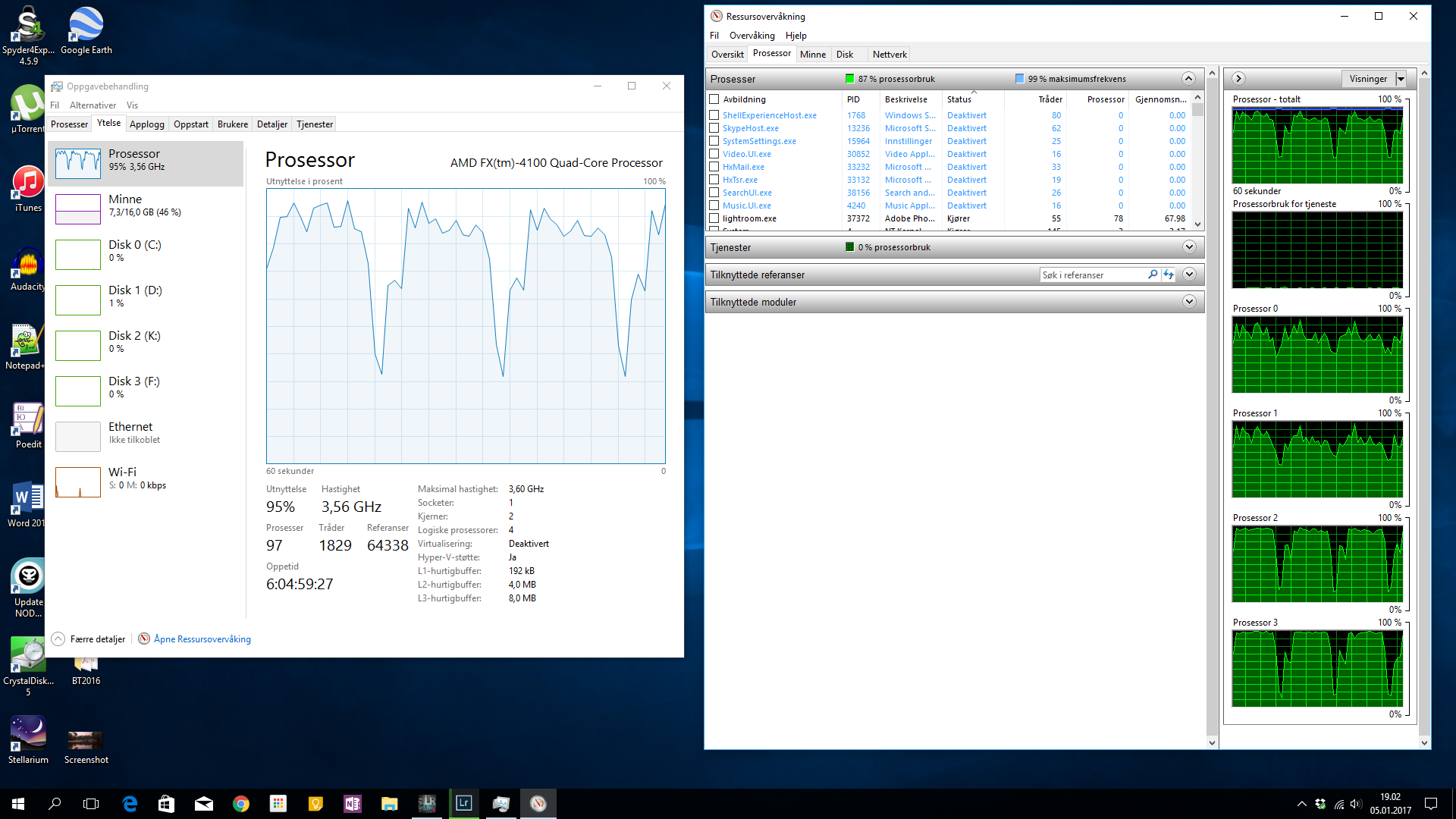The image size is (1456, 819).
Task: Select Wi-Fi performance item
Action: tap(146, 482)
